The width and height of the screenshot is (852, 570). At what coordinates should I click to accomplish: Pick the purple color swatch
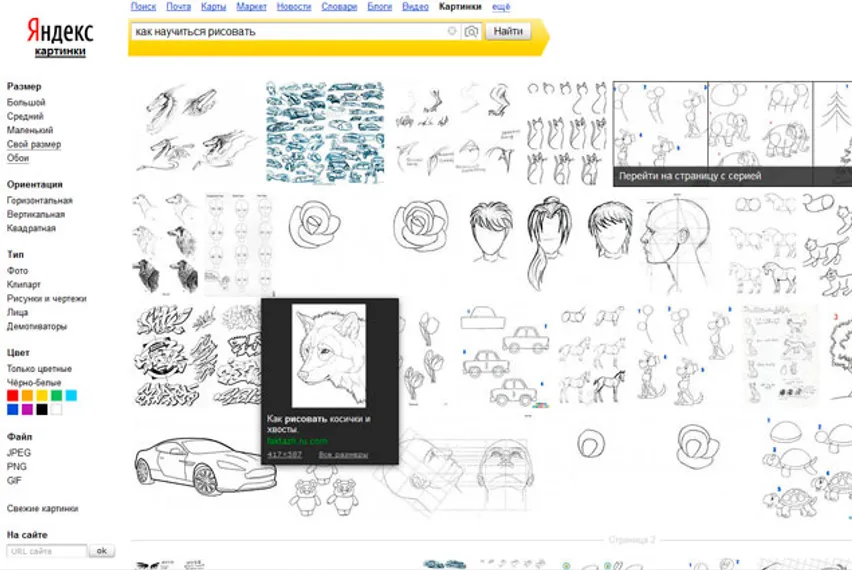click(x=27, y=410)
